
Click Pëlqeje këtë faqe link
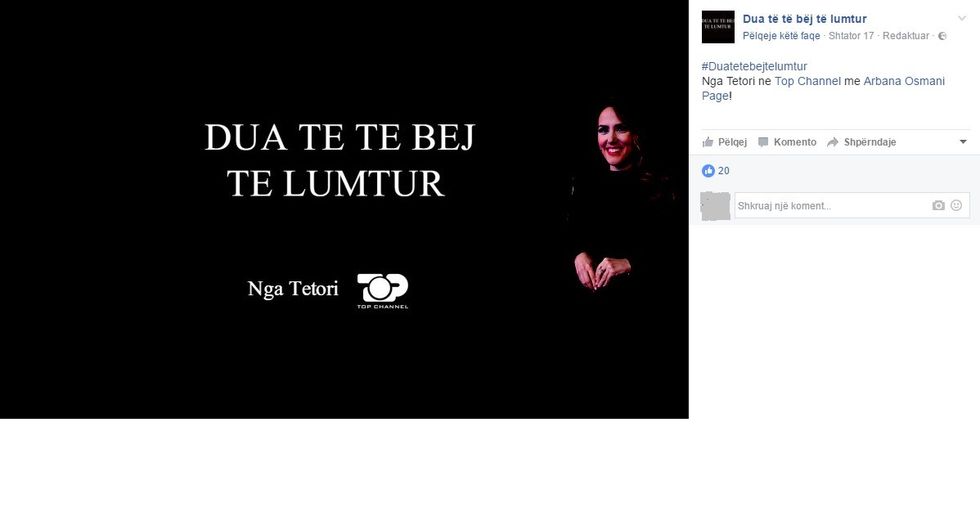tap(781, 36)
